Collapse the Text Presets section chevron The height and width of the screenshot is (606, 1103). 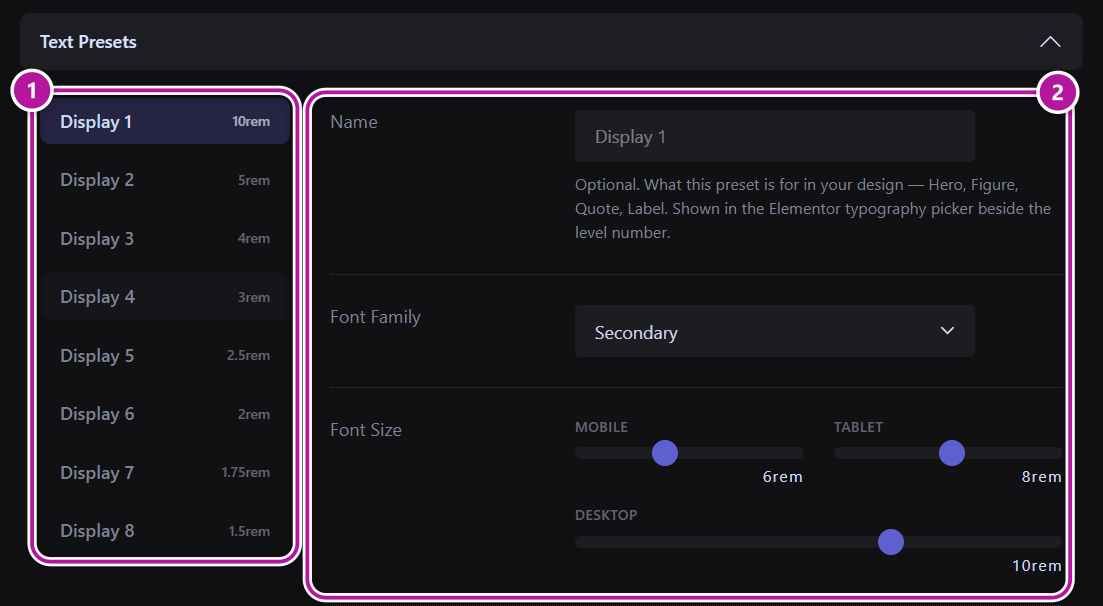tap(1050, 42)
